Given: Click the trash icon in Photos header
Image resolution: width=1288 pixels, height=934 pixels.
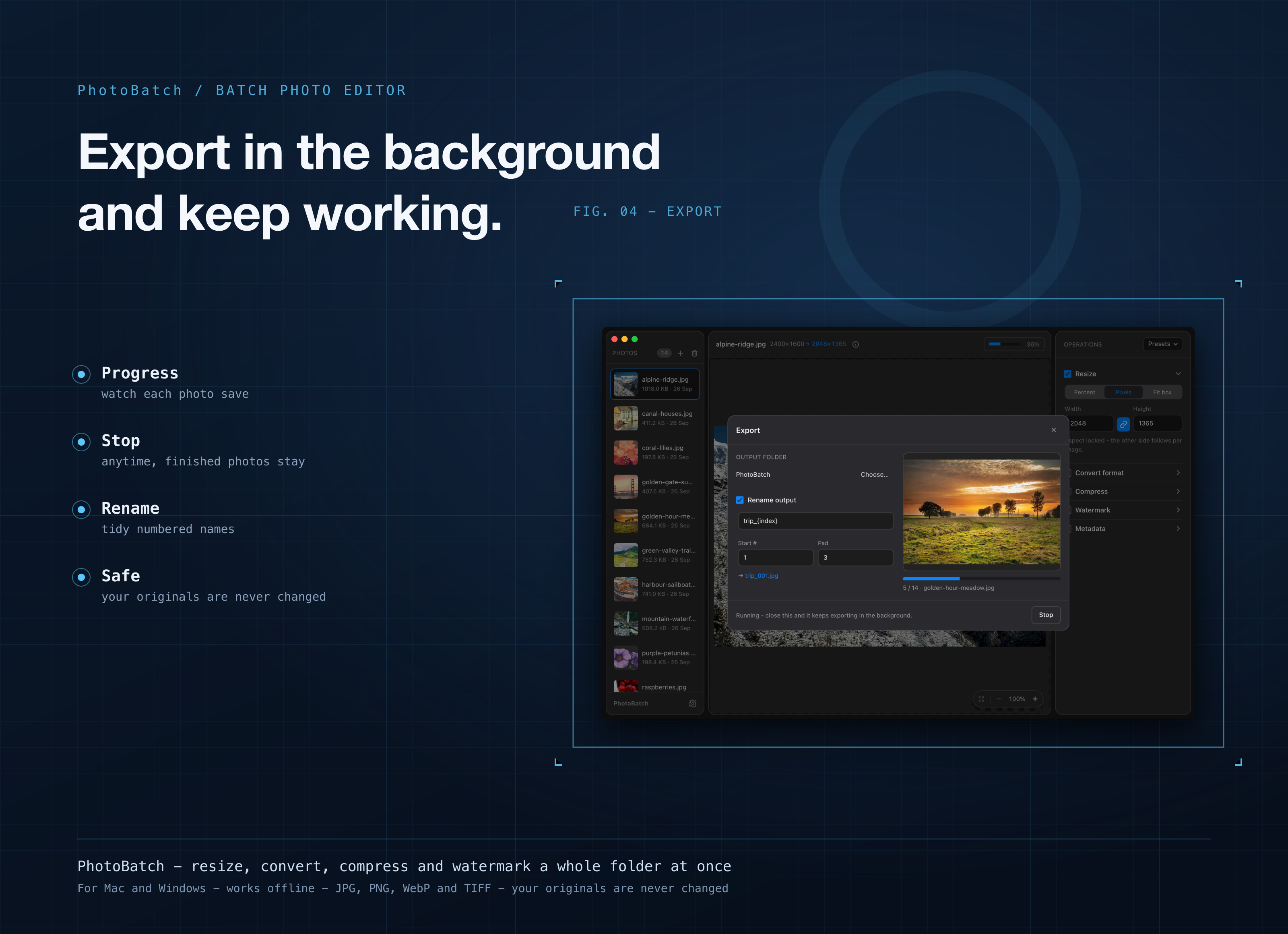Looking at the screenshot, I should [694, 353].
